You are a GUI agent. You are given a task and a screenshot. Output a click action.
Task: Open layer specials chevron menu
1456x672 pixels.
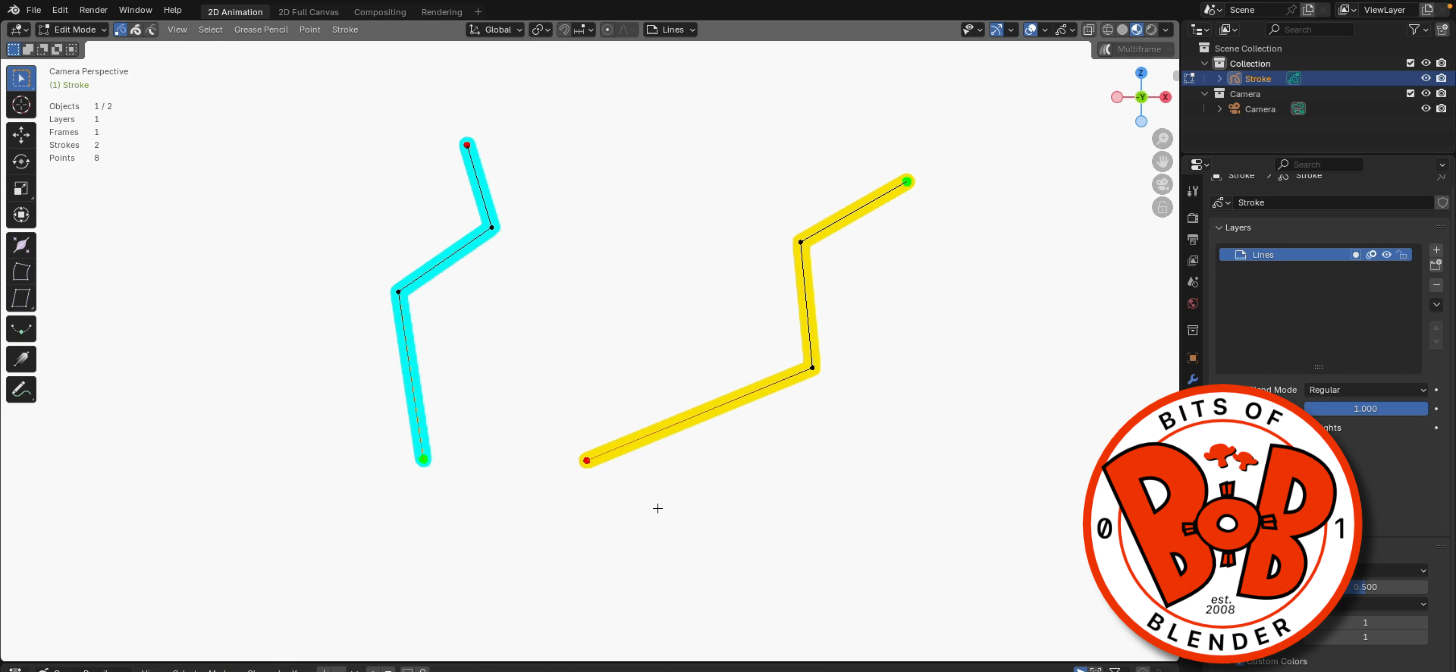pyautogui.click(x=1436, y=304)
